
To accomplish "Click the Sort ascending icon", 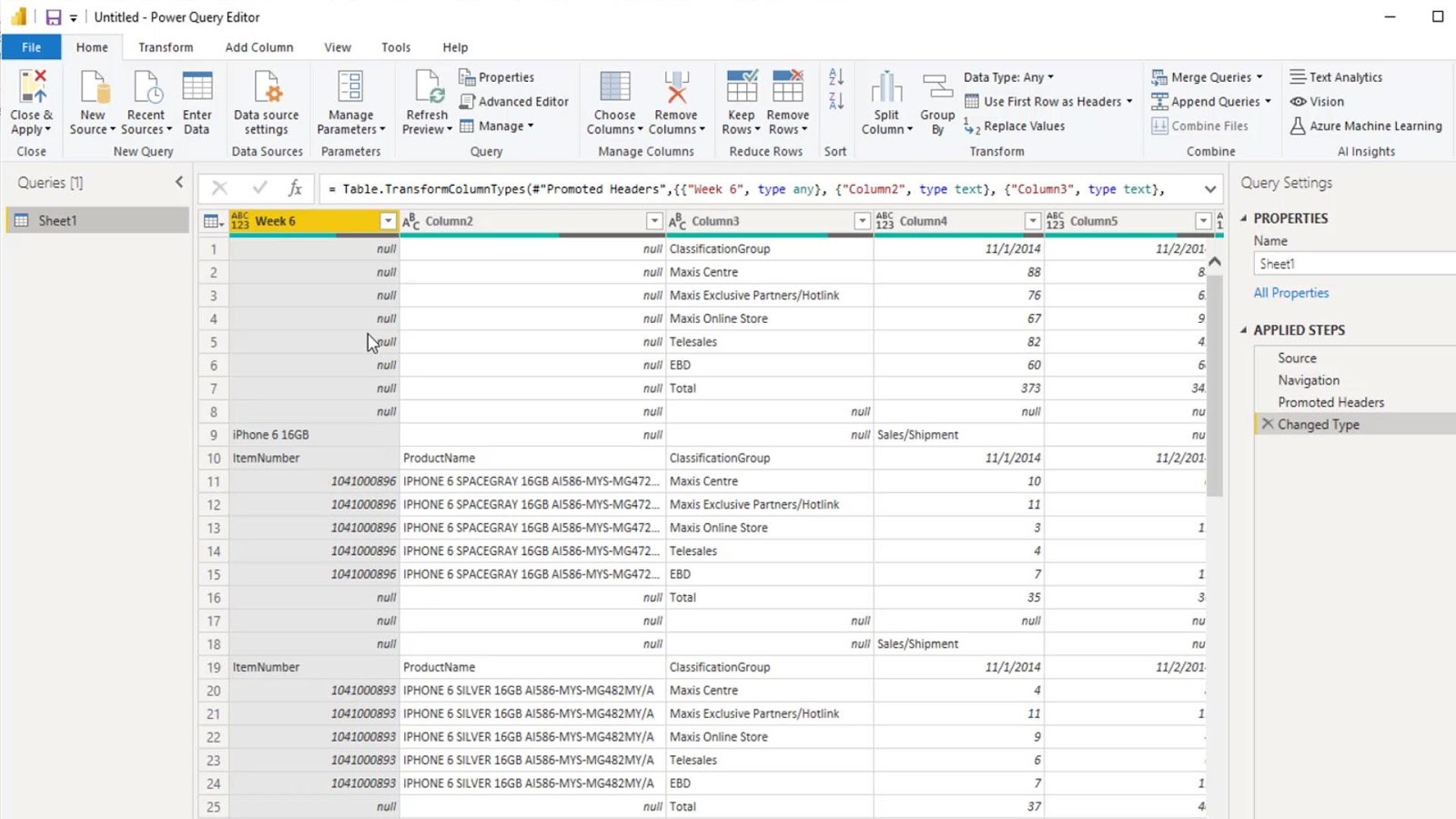I will coord(836,77).
